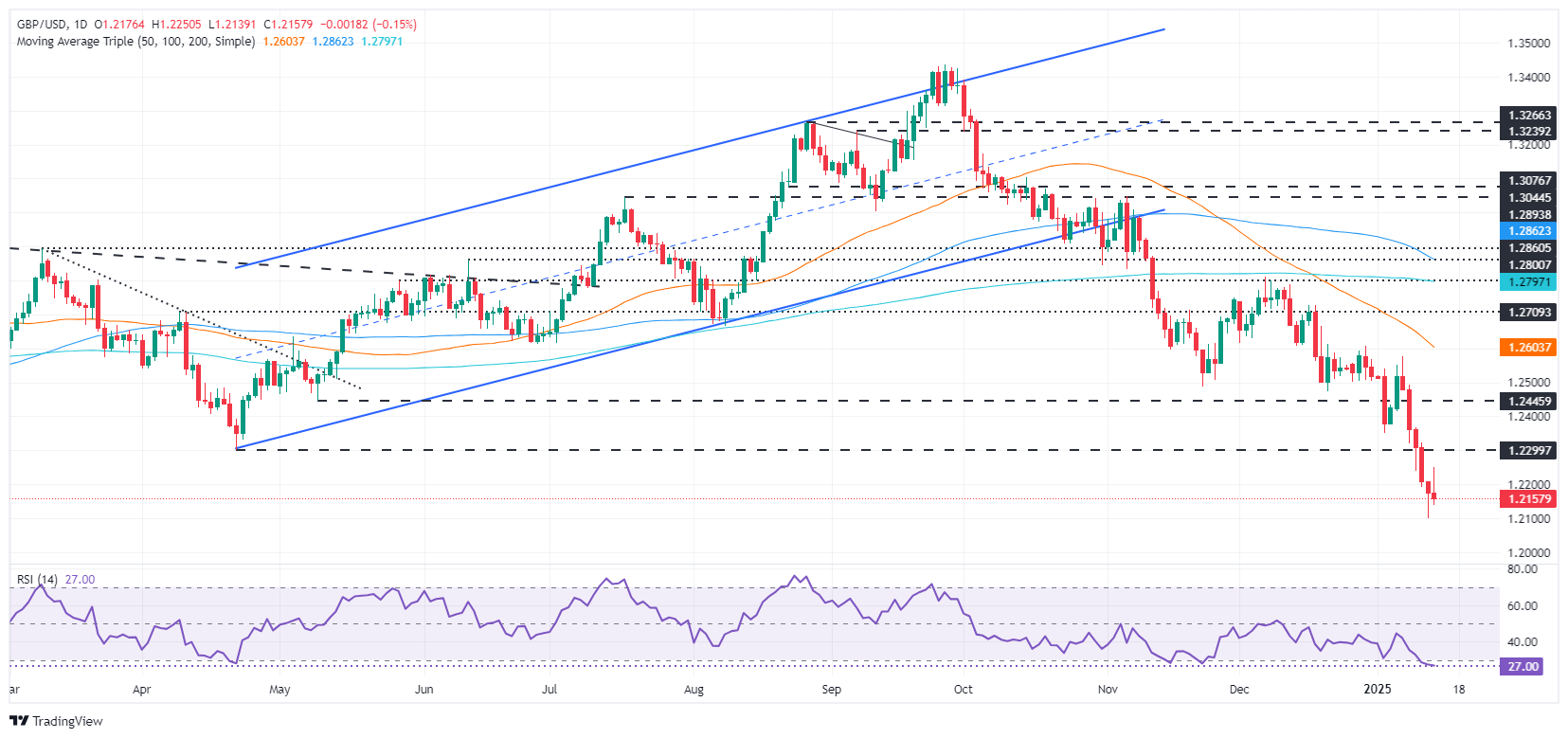Click the teal 200 MA price label 1.27971
This screenshot has width=1568, height=738.
(1528, 282)
